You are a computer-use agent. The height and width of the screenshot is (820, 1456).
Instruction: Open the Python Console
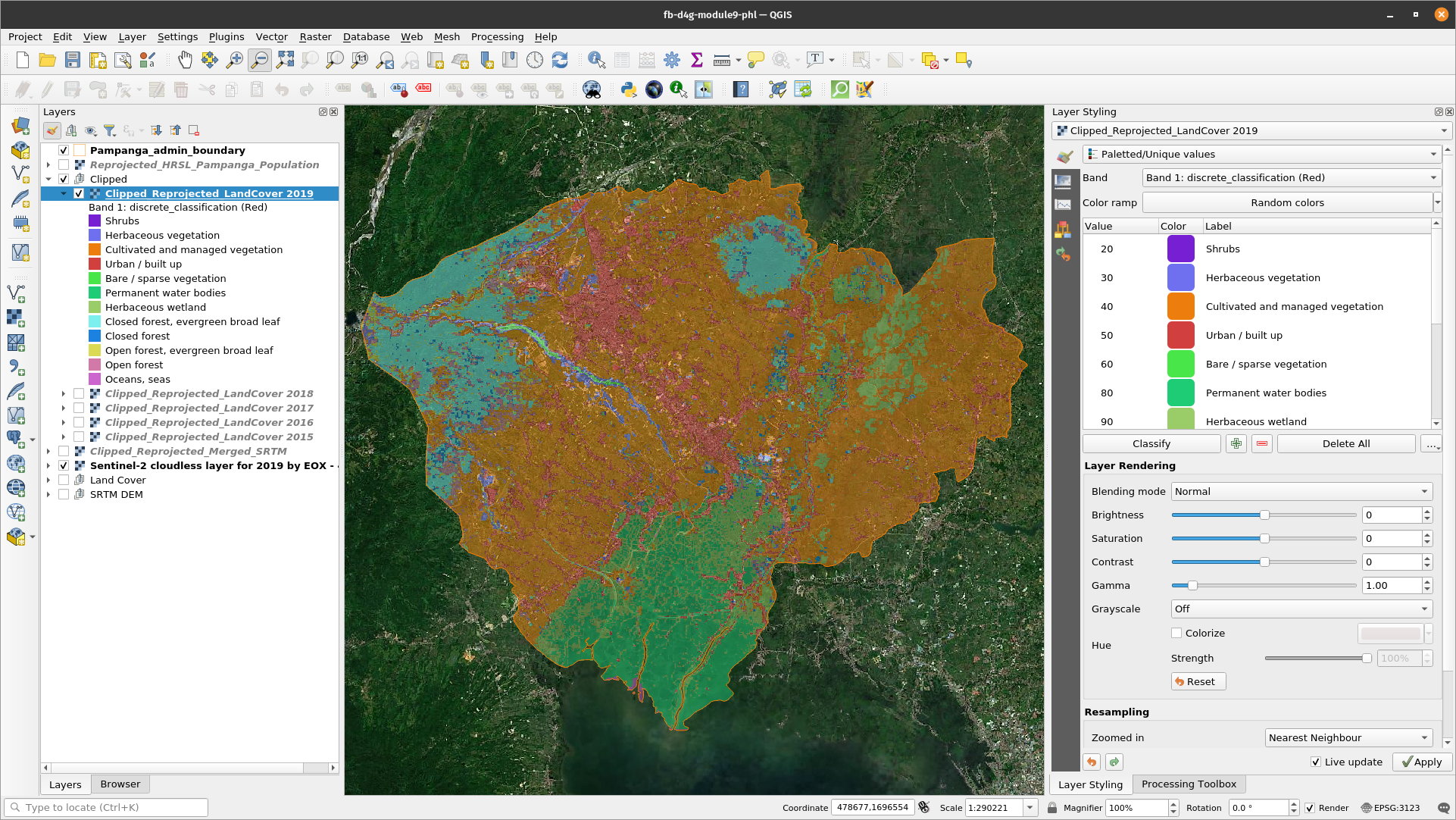[628, 89]
